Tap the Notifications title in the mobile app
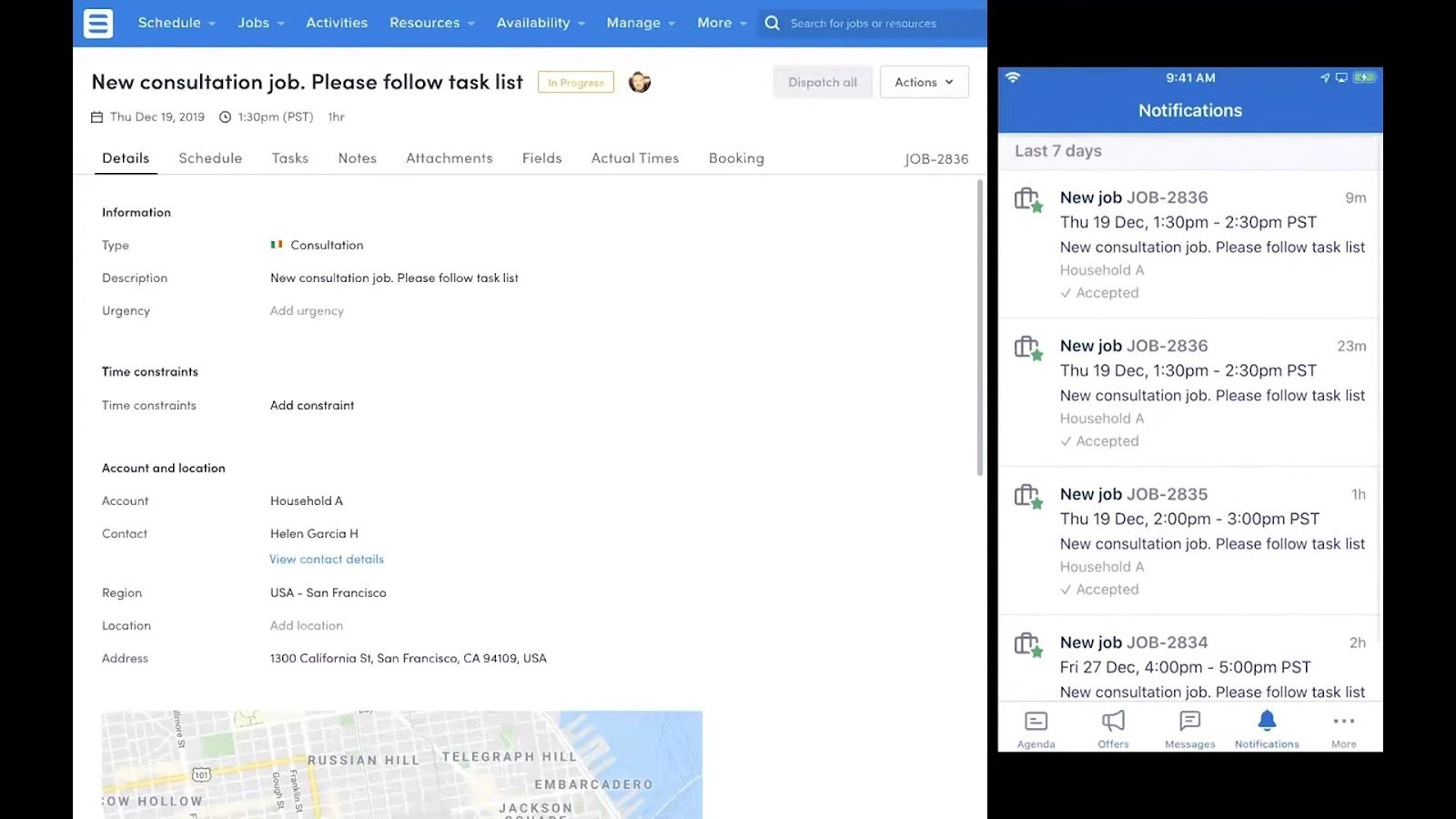The height and width of the screenshot is (819, 1456). point(1190,110)
